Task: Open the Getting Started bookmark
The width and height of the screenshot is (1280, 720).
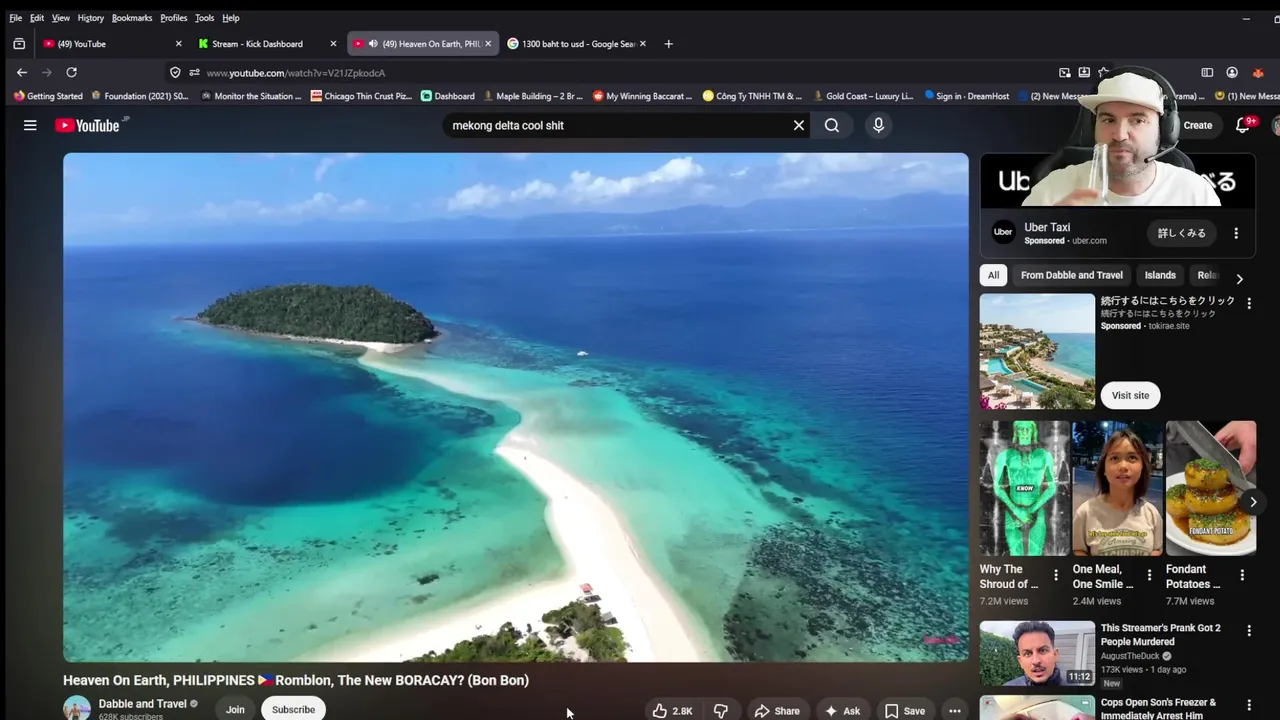Action: coord(48,96)
